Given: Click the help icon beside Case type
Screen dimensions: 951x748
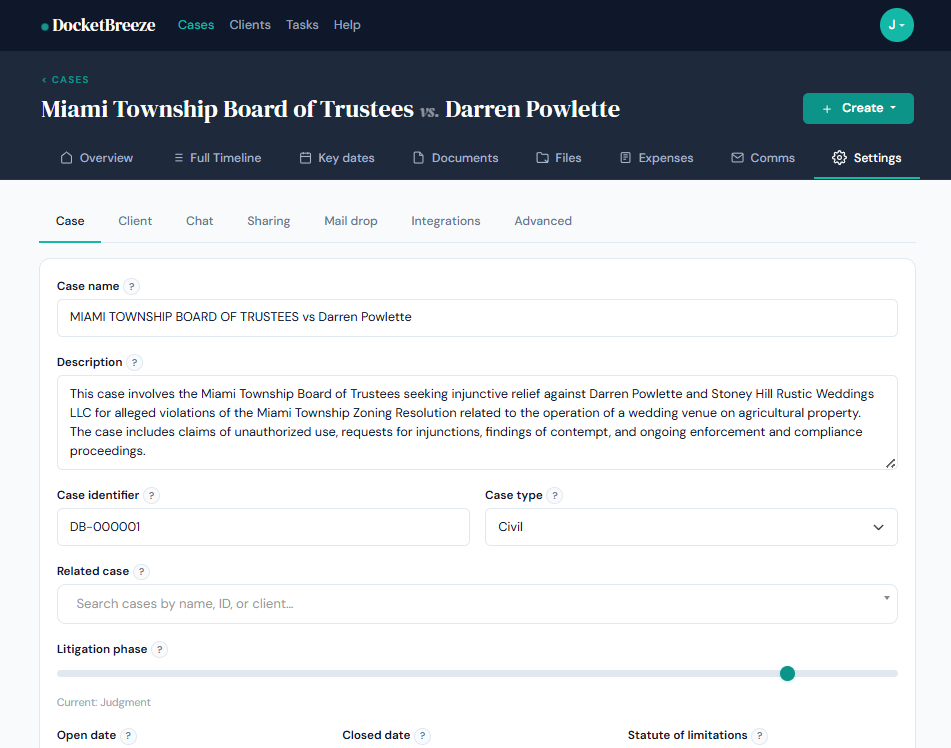Looking at the screenshot, I should tap(555, 496).
